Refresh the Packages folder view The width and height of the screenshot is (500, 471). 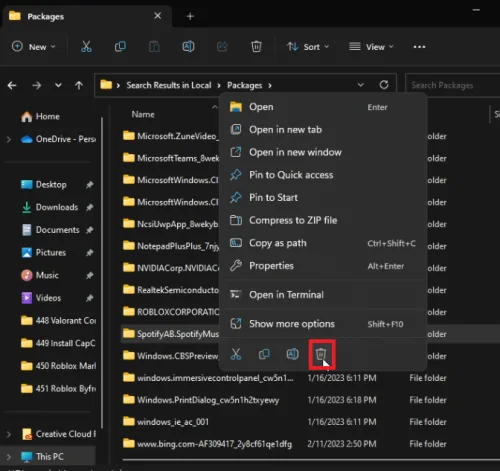coord(384,85)
